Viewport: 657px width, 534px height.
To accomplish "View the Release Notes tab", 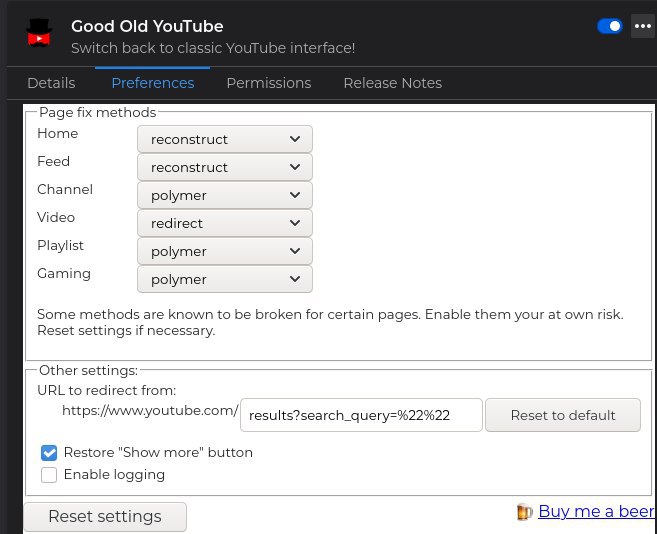I will click(393, 83).
